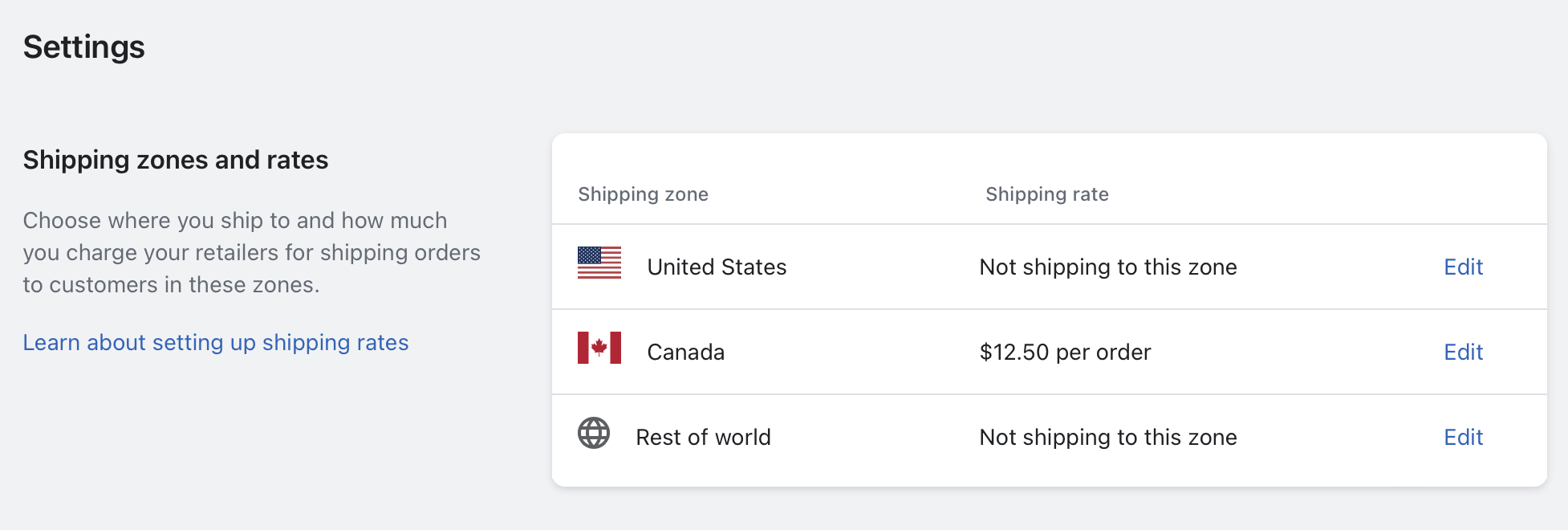Click the shipping zones description paragraph
This screenshot has height=530, width=1568.
(251, 252)
